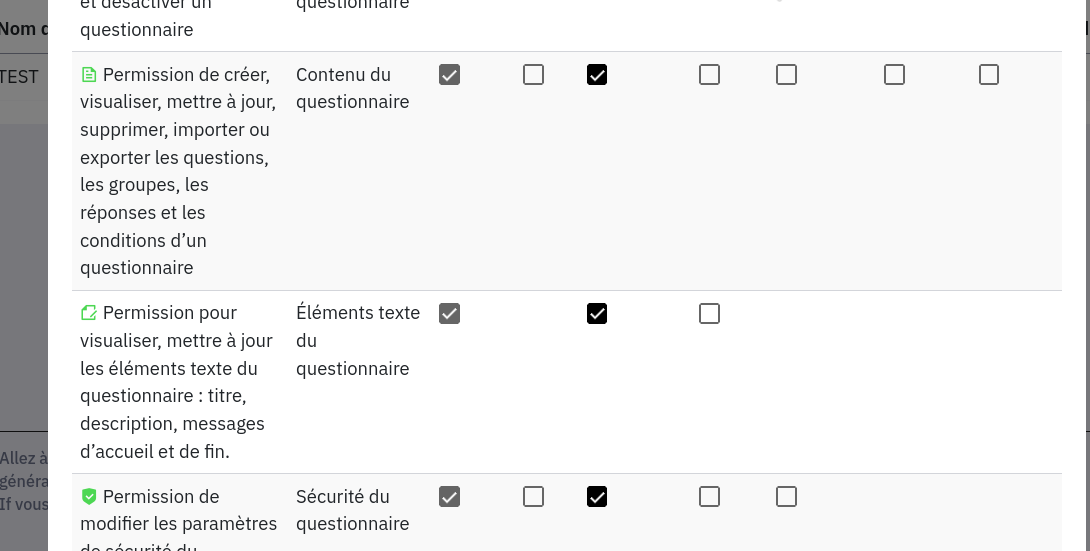
Task: Toggle the gray first checkbox in Sécurité du questionnaire row
Action: 450,497
